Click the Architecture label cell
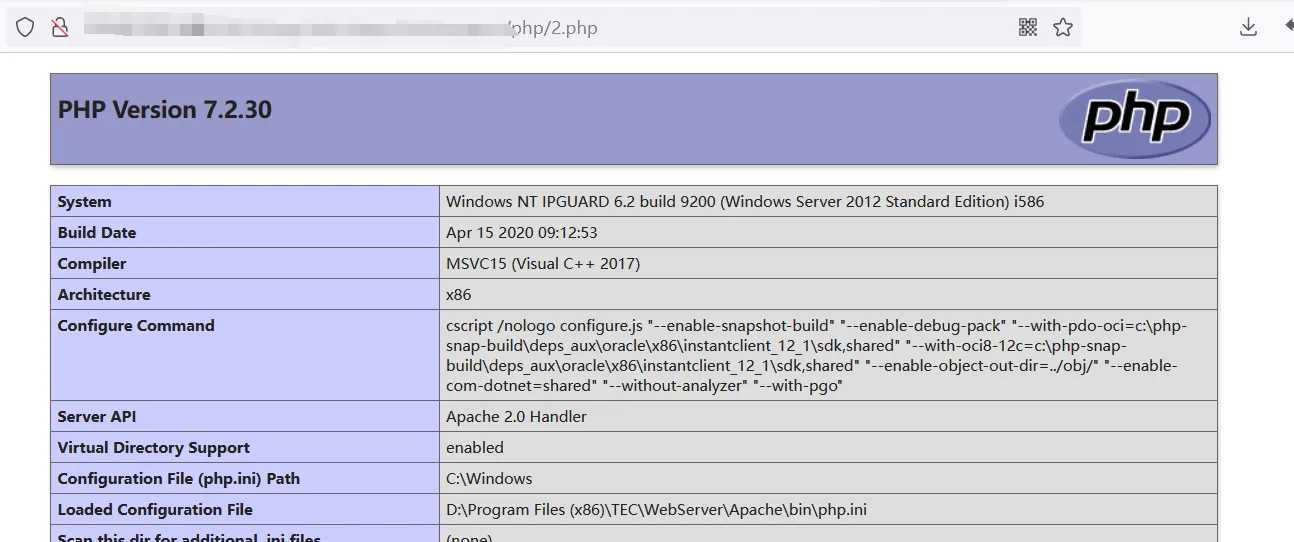The image size is (1294, 542). pyautogui.click(x=245, y=294)
